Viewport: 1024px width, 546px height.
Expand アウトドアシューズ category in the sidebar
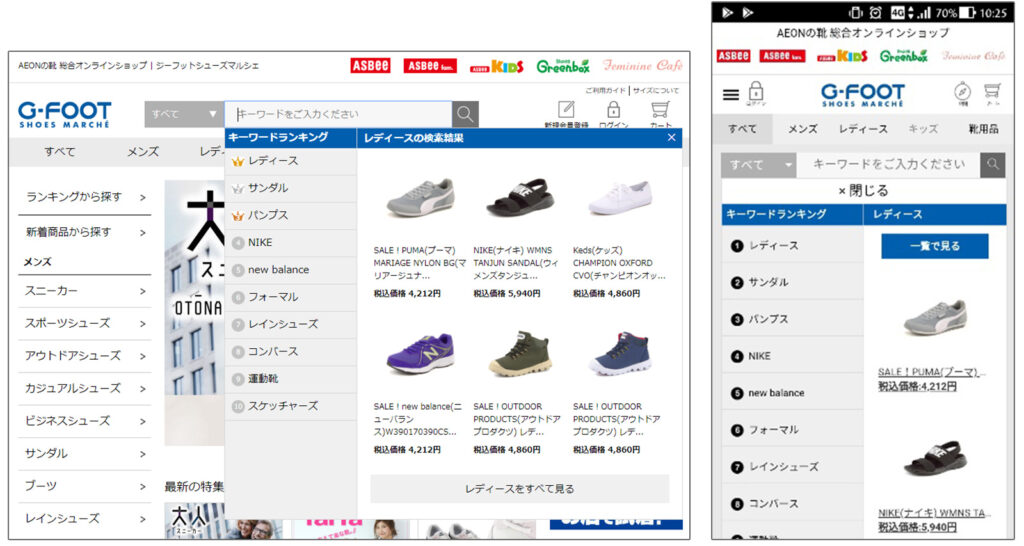point(84,356)
